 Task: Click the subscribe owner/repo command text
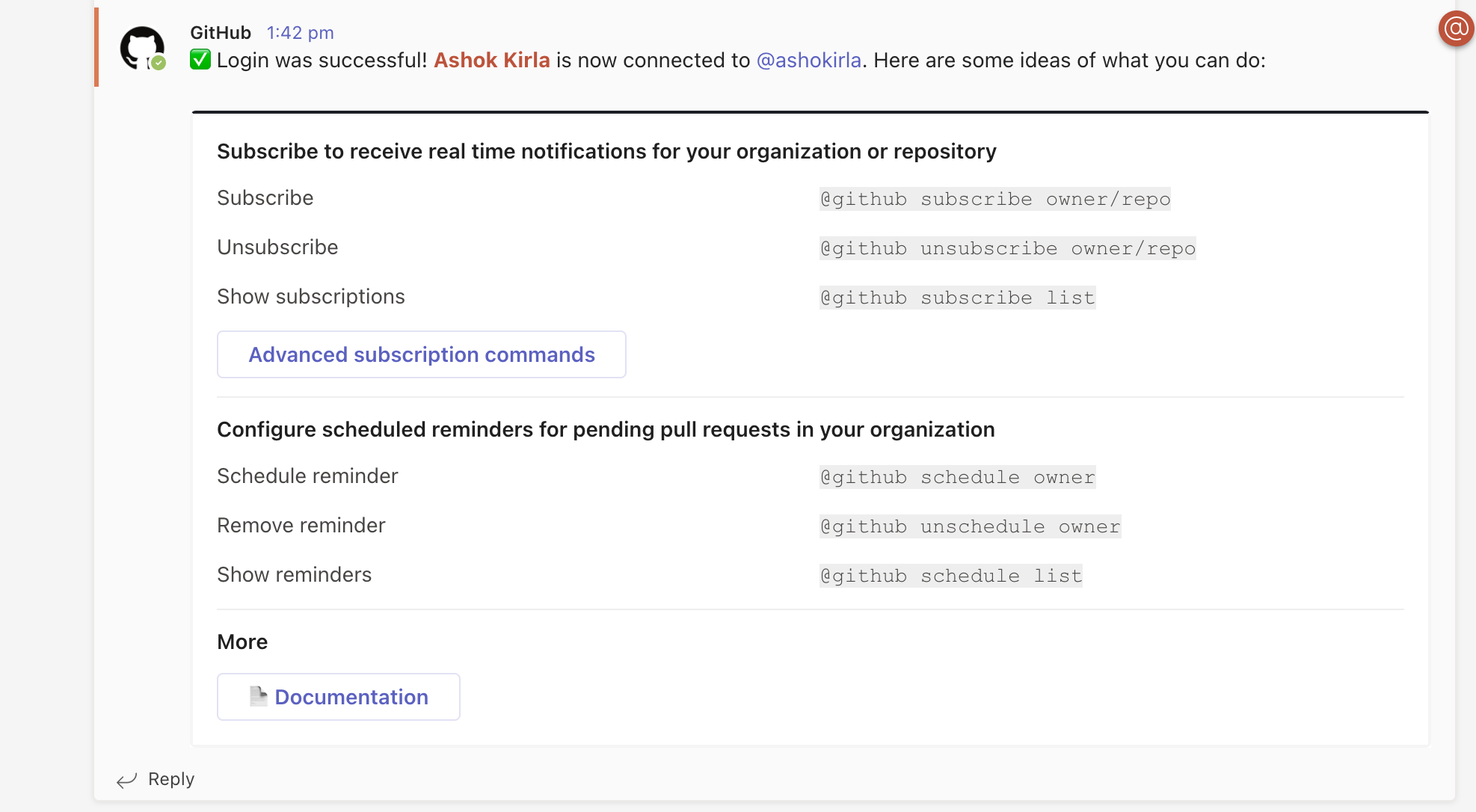[994, 199]
